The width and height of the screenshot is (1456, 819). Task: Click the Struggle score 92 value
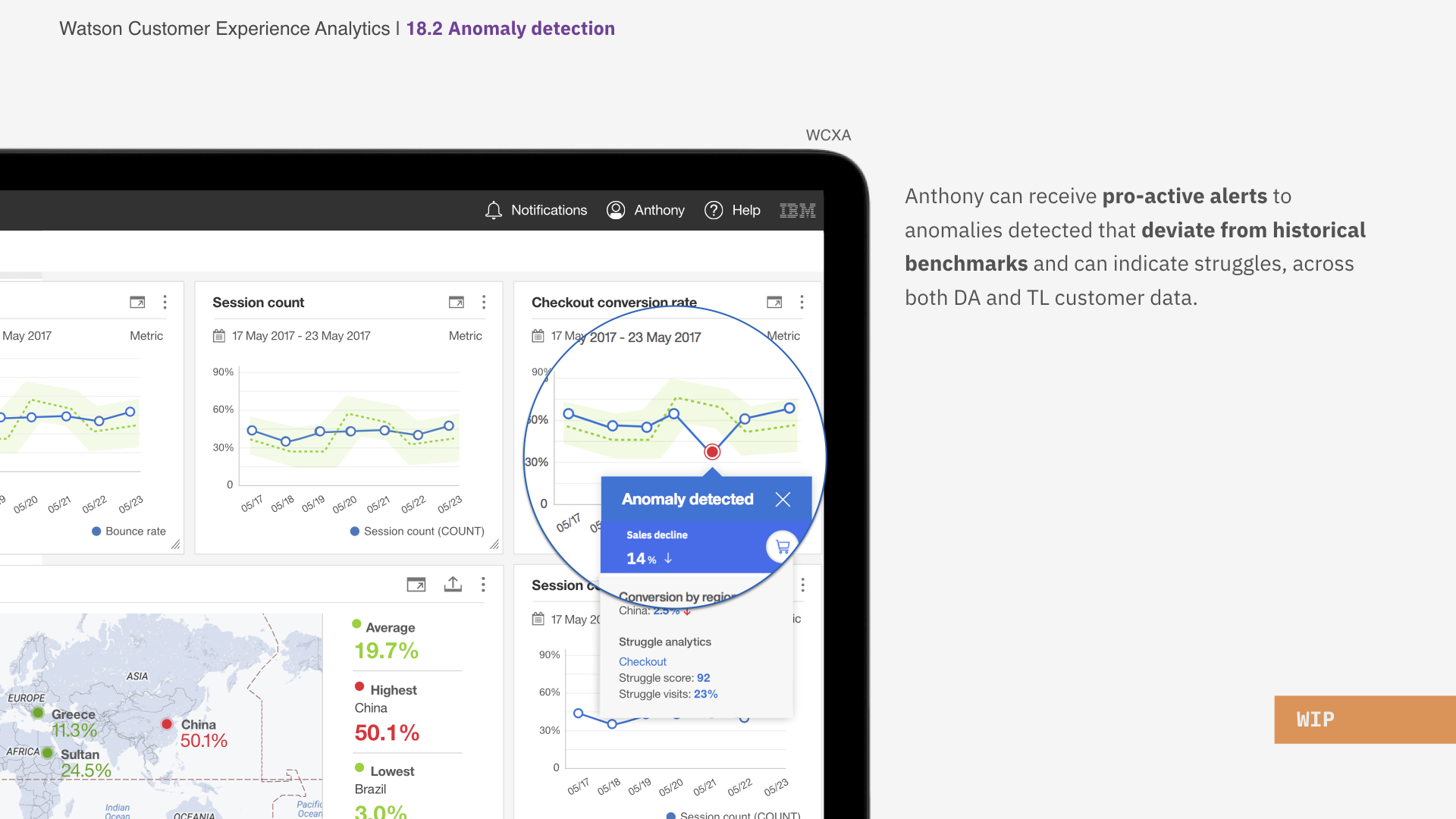pyautogui.click(x=704, y=678)
